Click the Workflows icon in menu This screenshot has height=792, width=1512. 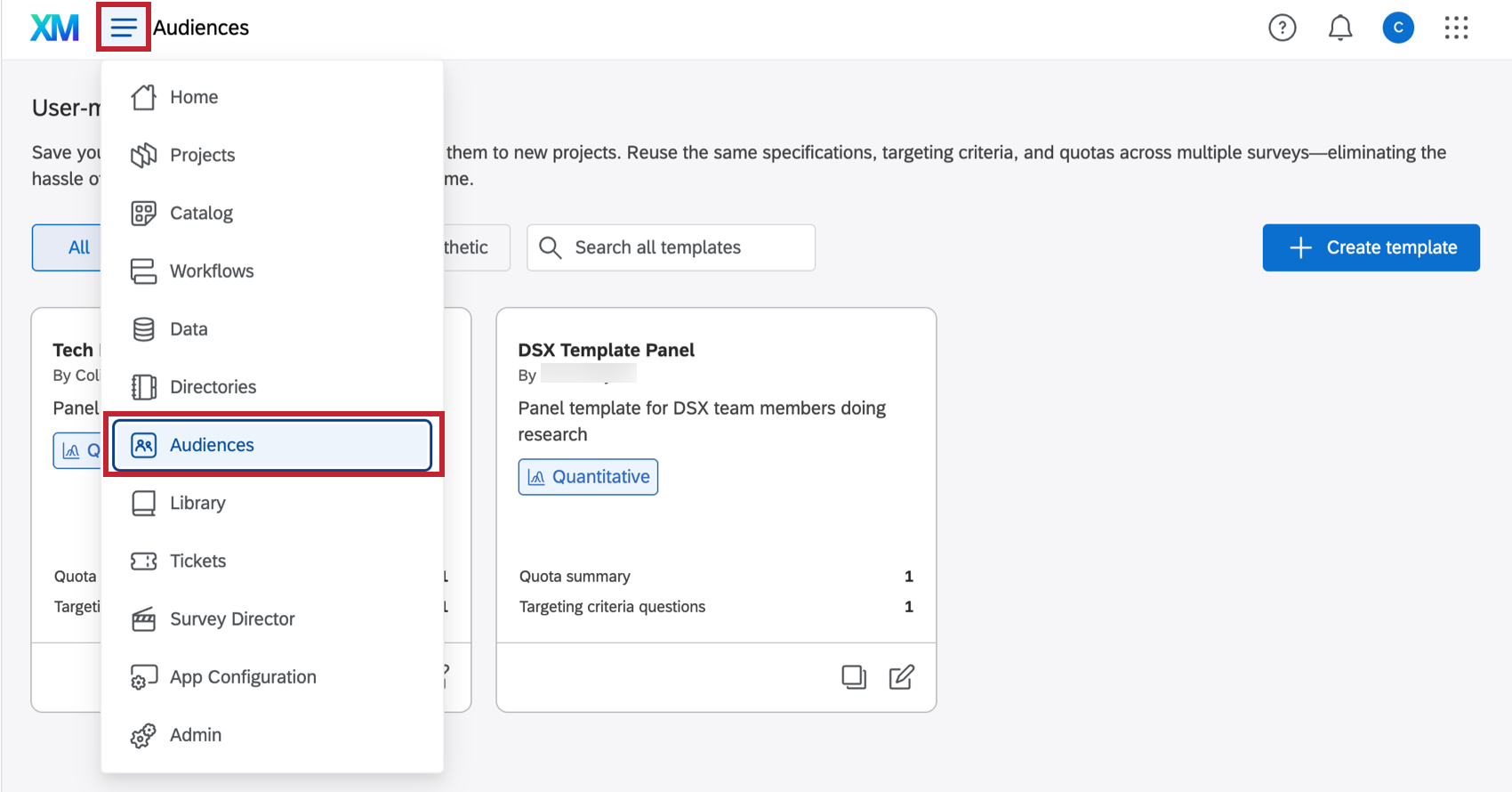[x=143, y=271]
